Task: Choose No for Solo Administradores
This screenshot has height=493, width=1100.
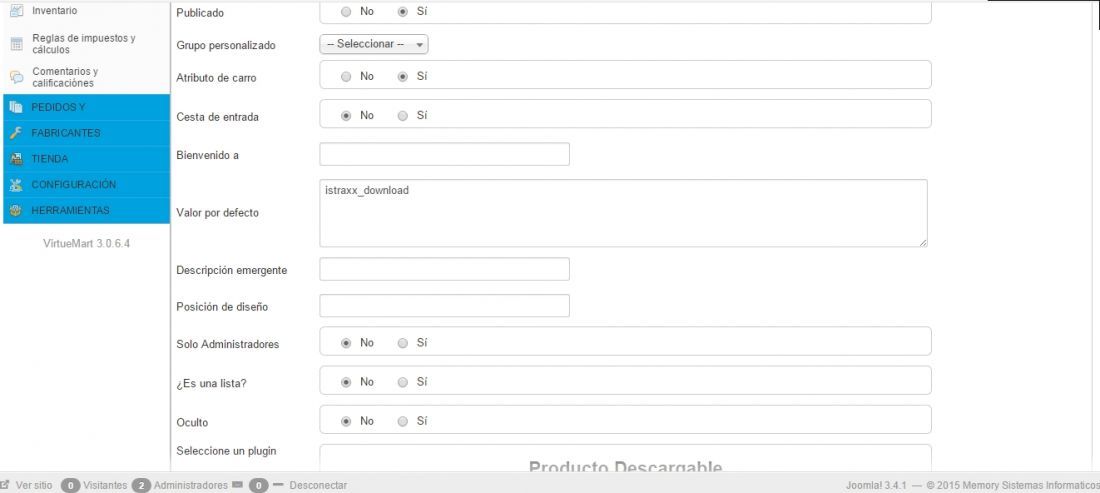Action: tap(346, 343)
